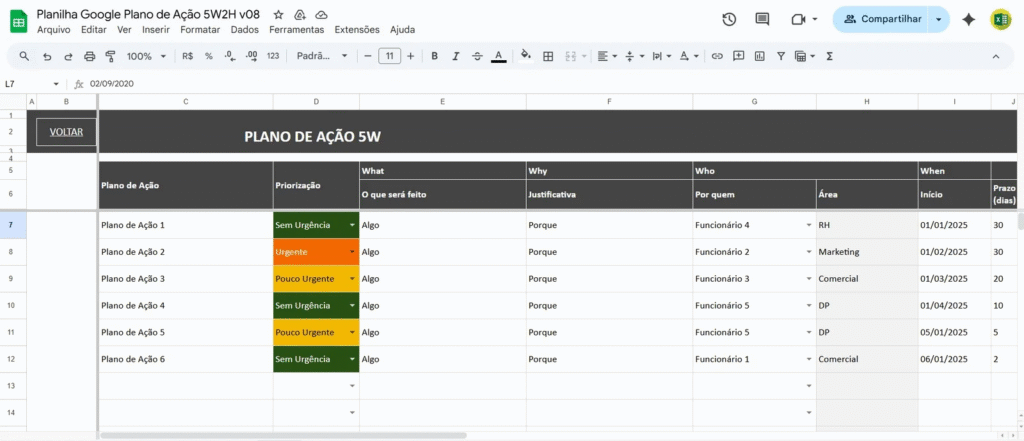Insert a chart using toolbar icon

pos(757,56)
